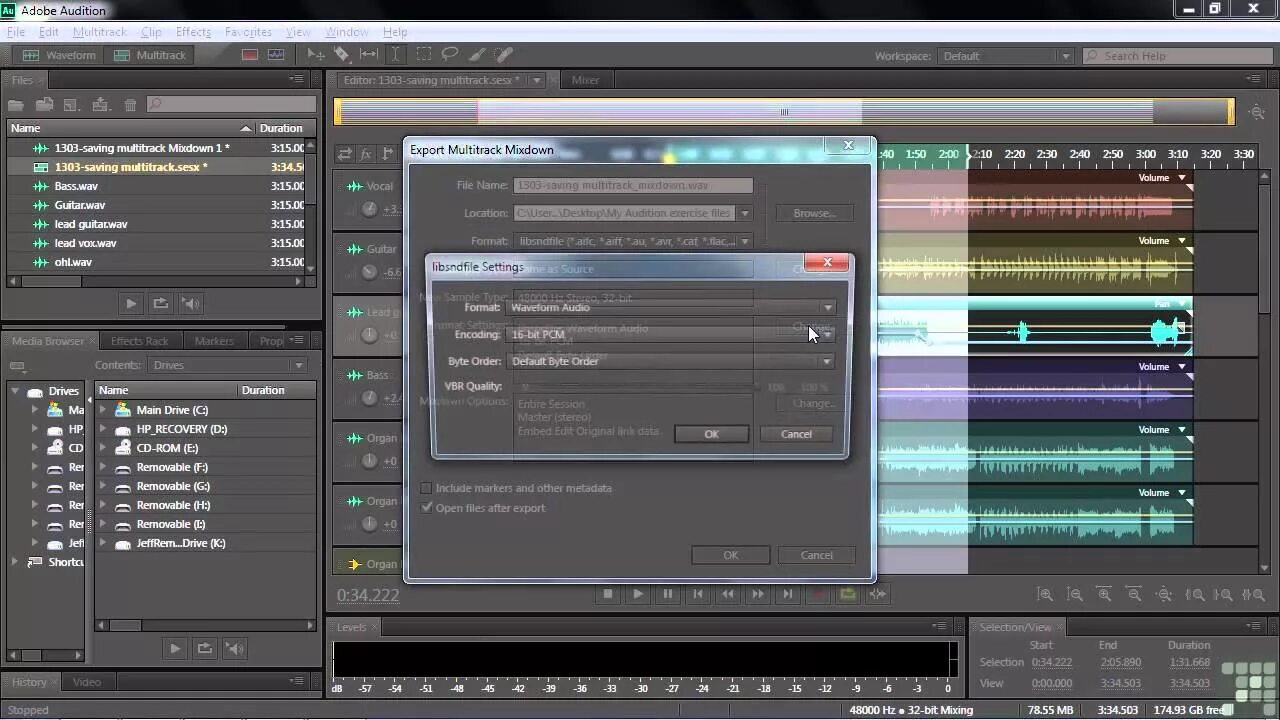The width and height of the screenshot is (1280, 720).
Task: Switch to Multitrack editor view
Action: [x=150, y=55]
